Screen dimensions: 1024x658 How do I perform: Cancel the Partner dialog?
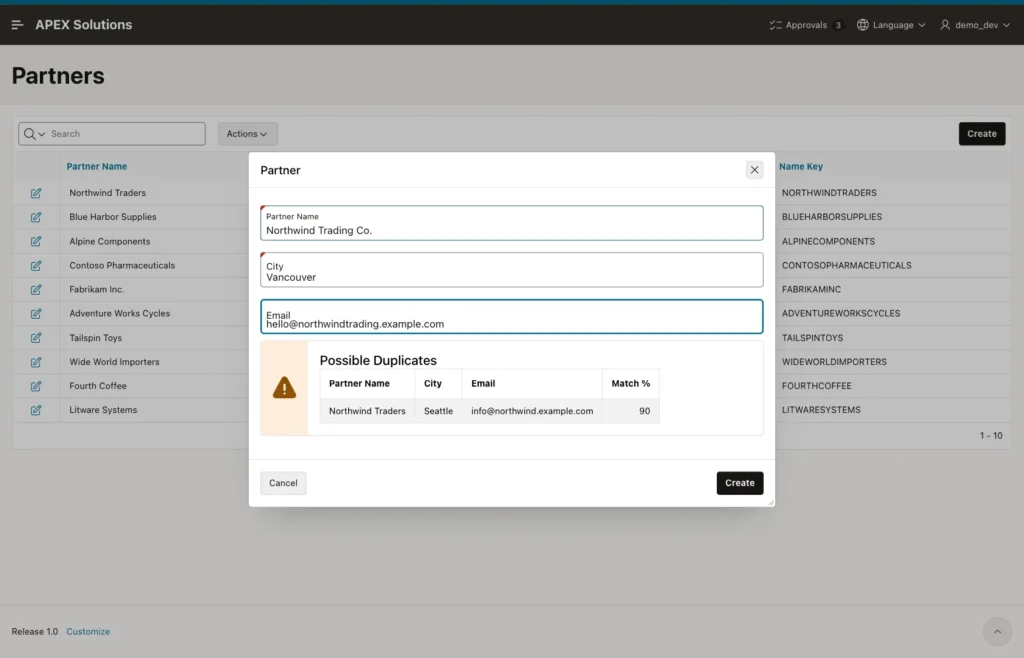point(283,483)
